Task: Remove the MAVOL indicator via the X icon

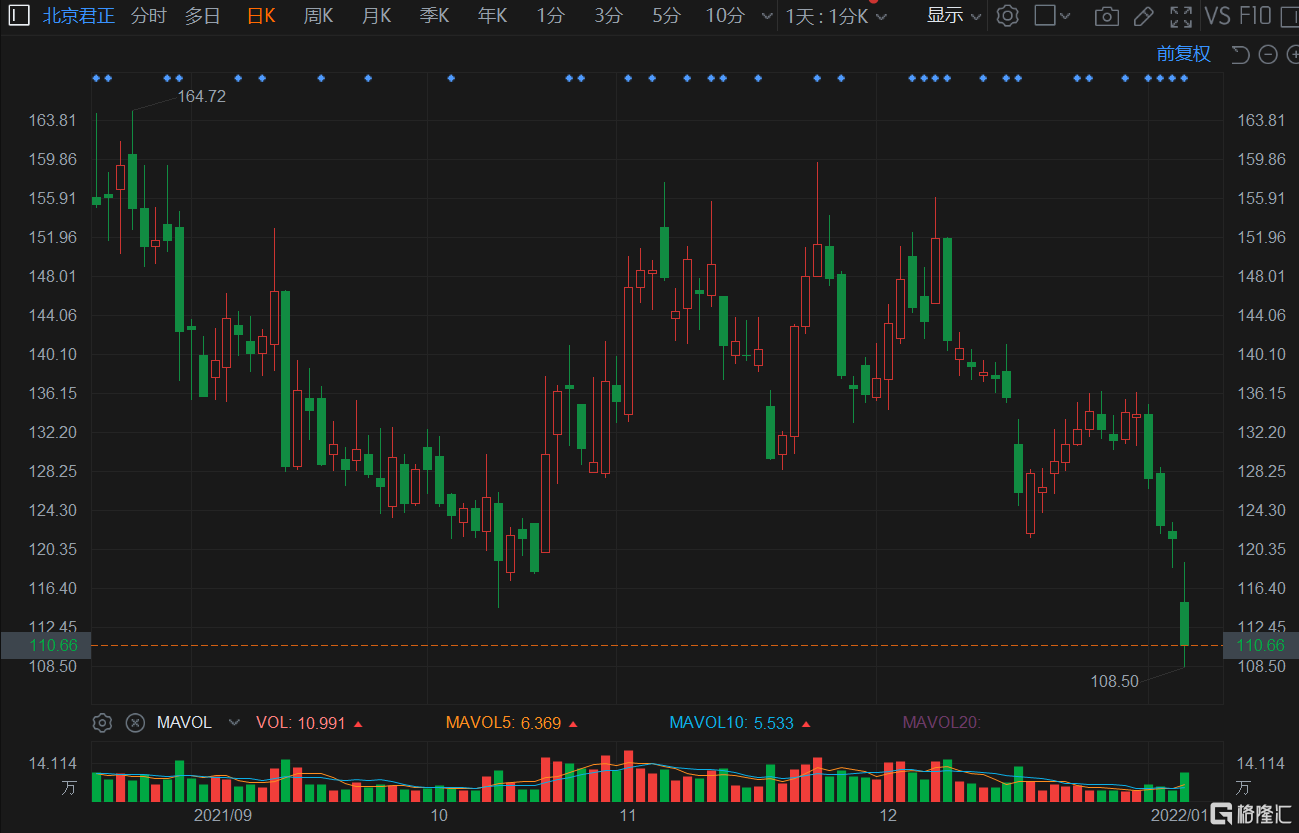Action: 135,722
